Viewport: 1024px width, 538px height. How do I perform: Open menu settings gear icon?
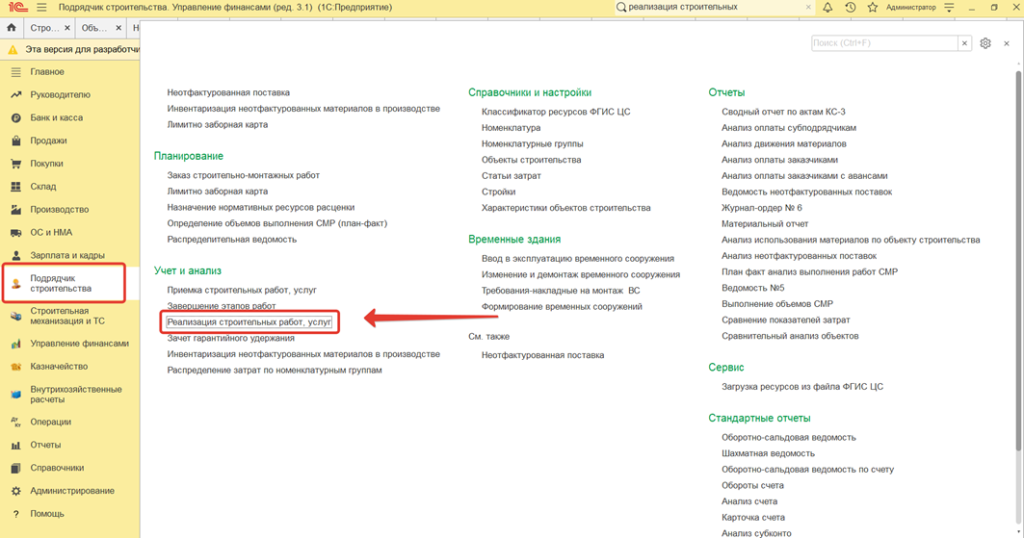985,44
